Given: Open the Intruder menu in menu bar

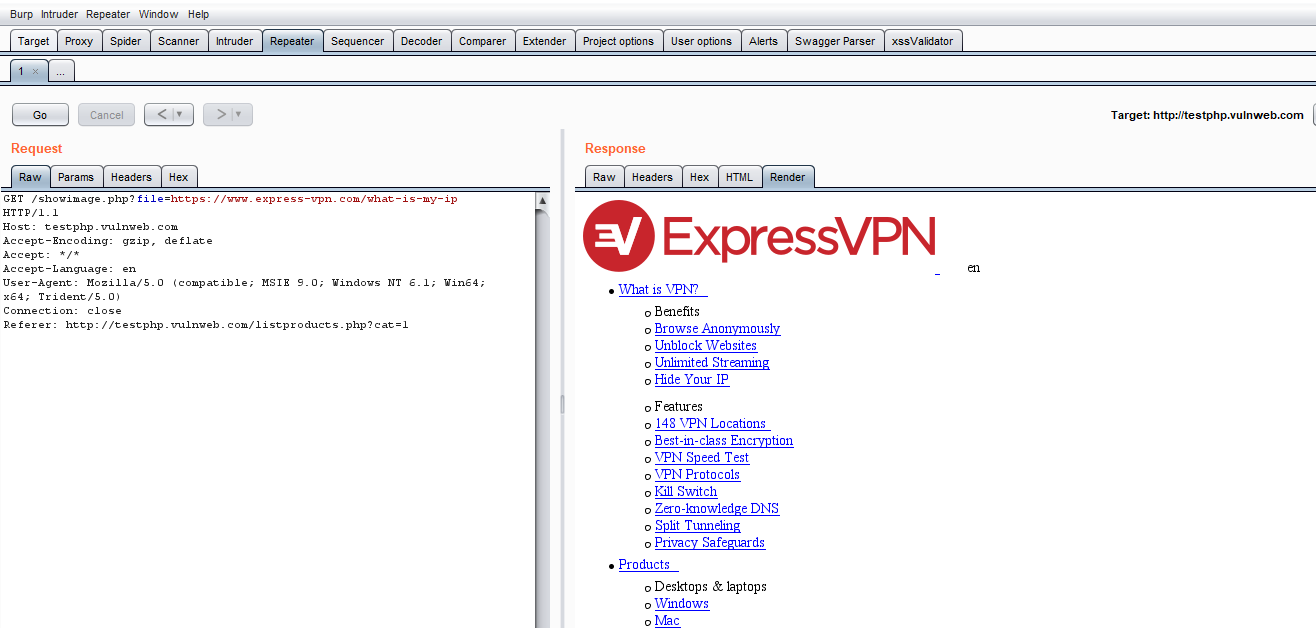Looking at the screenshot, I should tap(59, 14).
